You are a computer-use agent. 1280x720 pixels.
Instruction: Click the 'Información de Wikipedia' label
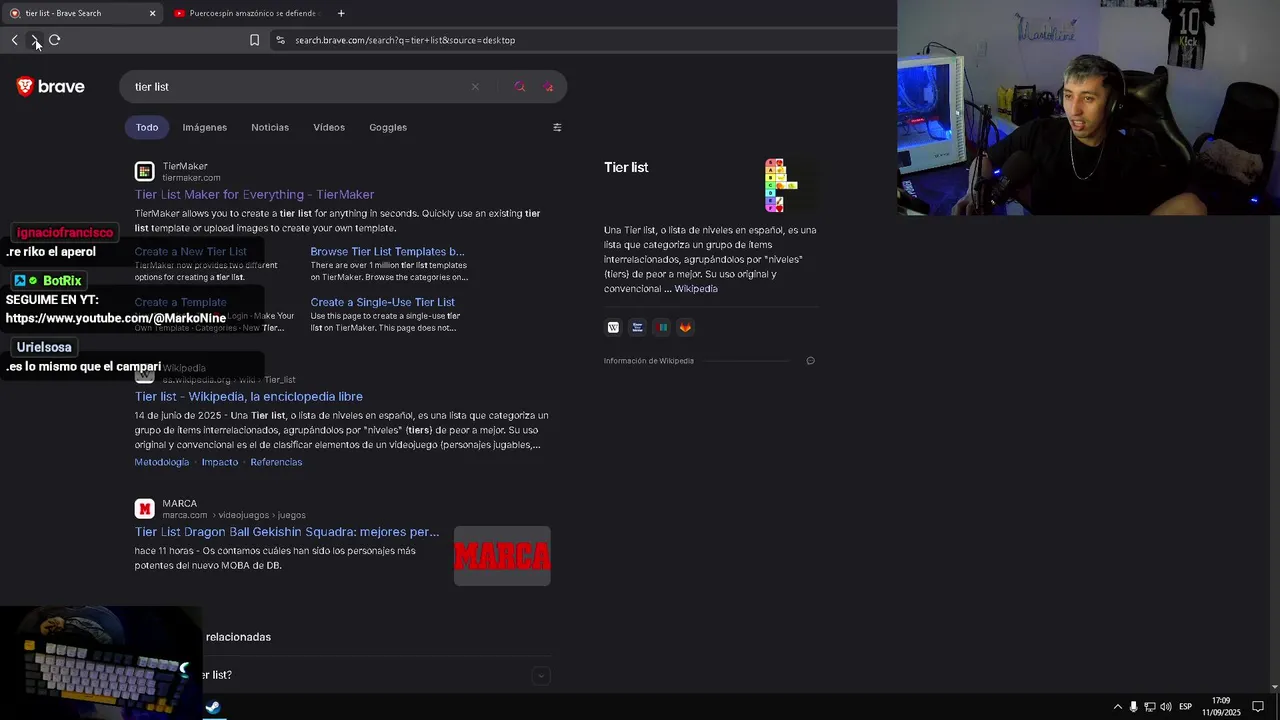tap(648, 361)
